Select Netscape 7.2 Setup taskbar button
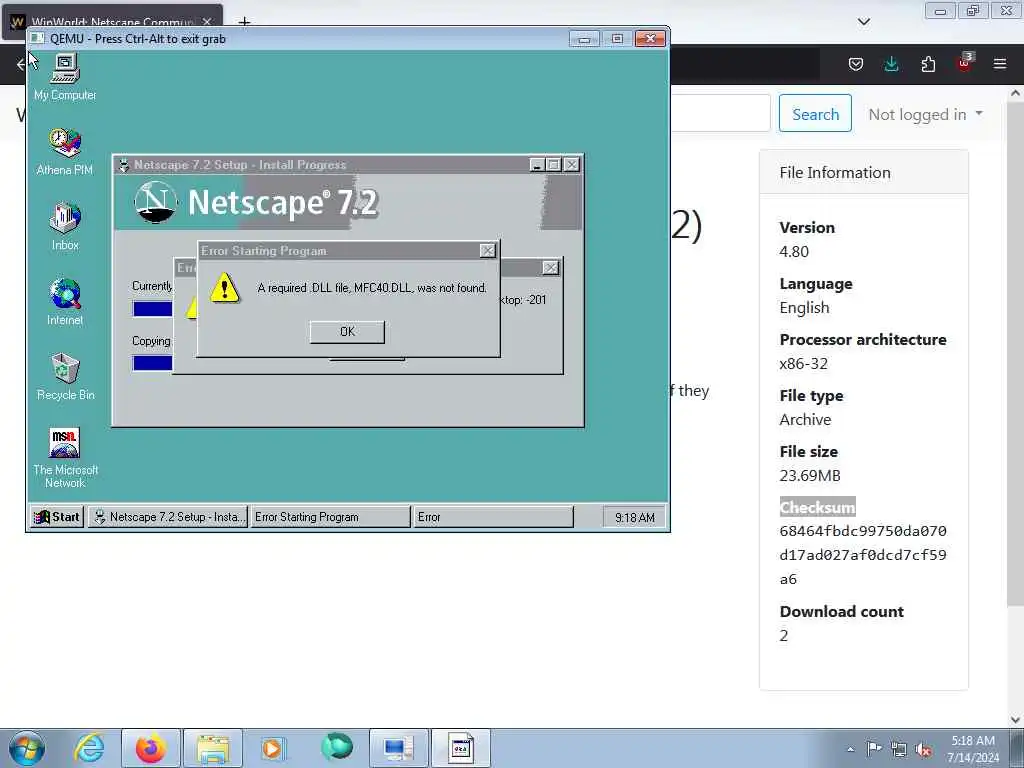The height and width of the screenshot is (768, 1024). point(168,517)
